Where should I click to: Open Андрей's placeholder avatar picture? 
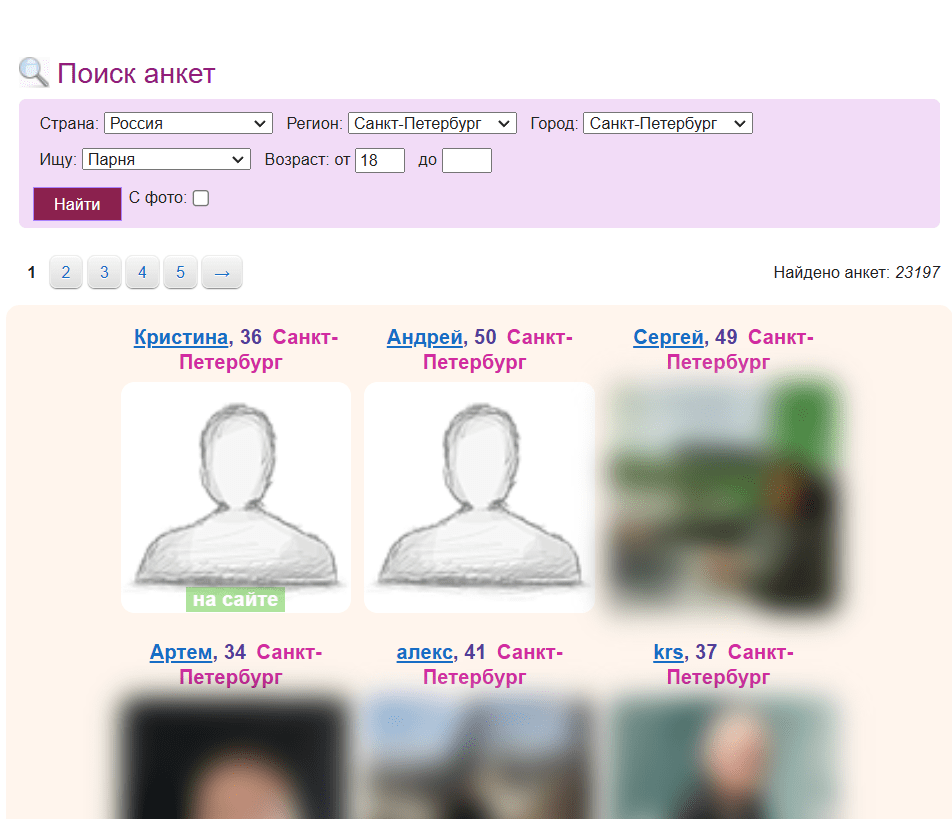[479, 496]
